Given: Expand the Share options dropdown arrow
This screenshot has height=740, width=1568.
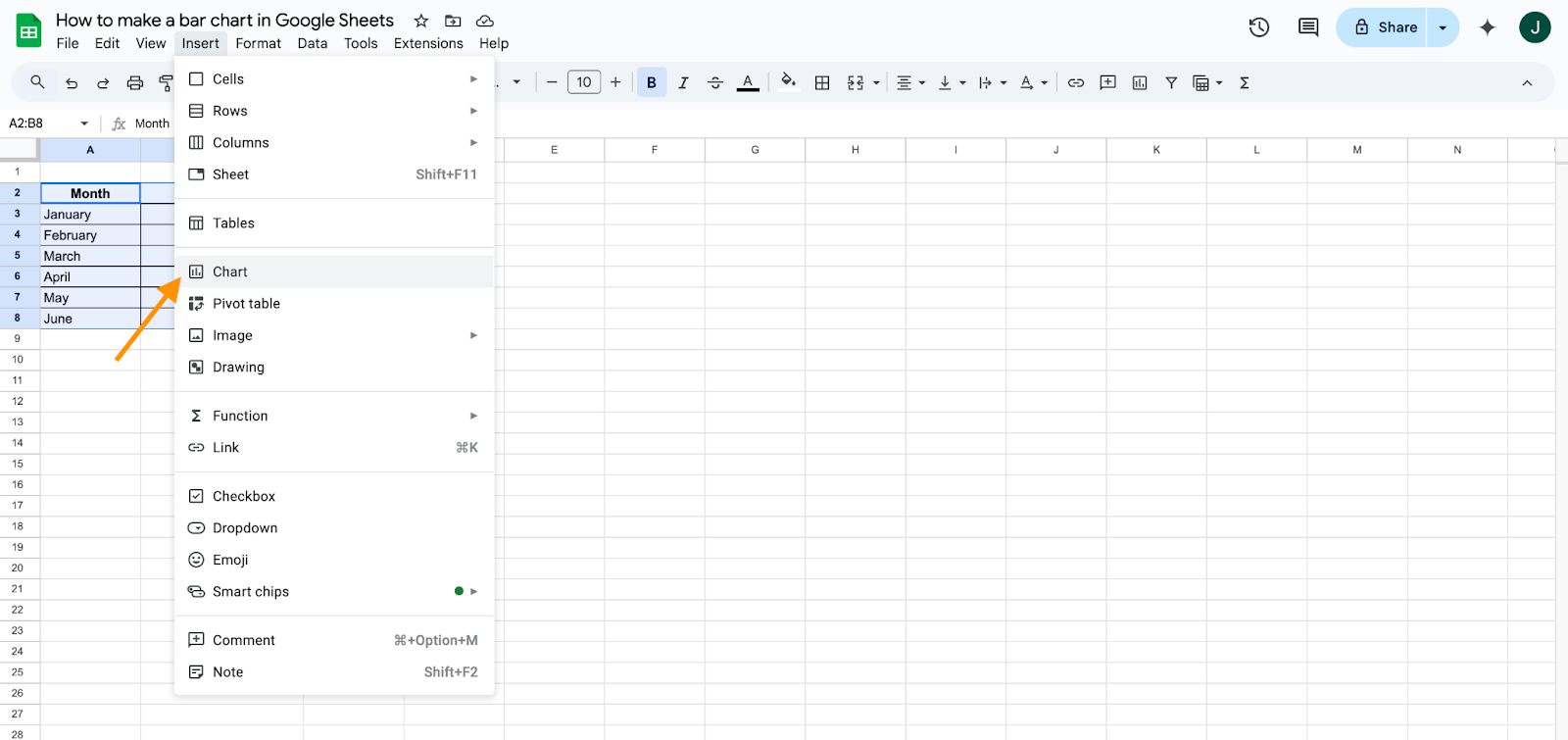Looking at the screenshot, I should click(1443, 27).
